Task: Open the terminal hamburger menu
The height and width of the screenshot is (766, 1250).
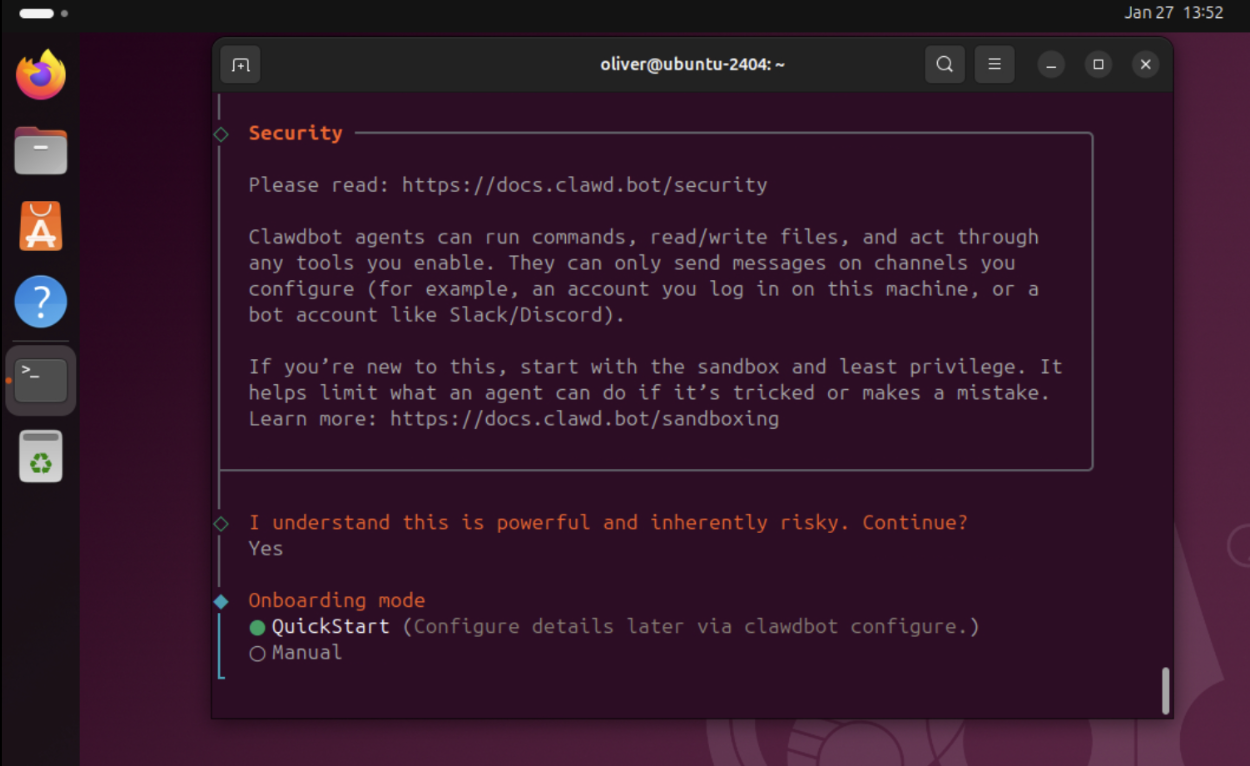Action: pyautogui.click(x=994, y=65)
